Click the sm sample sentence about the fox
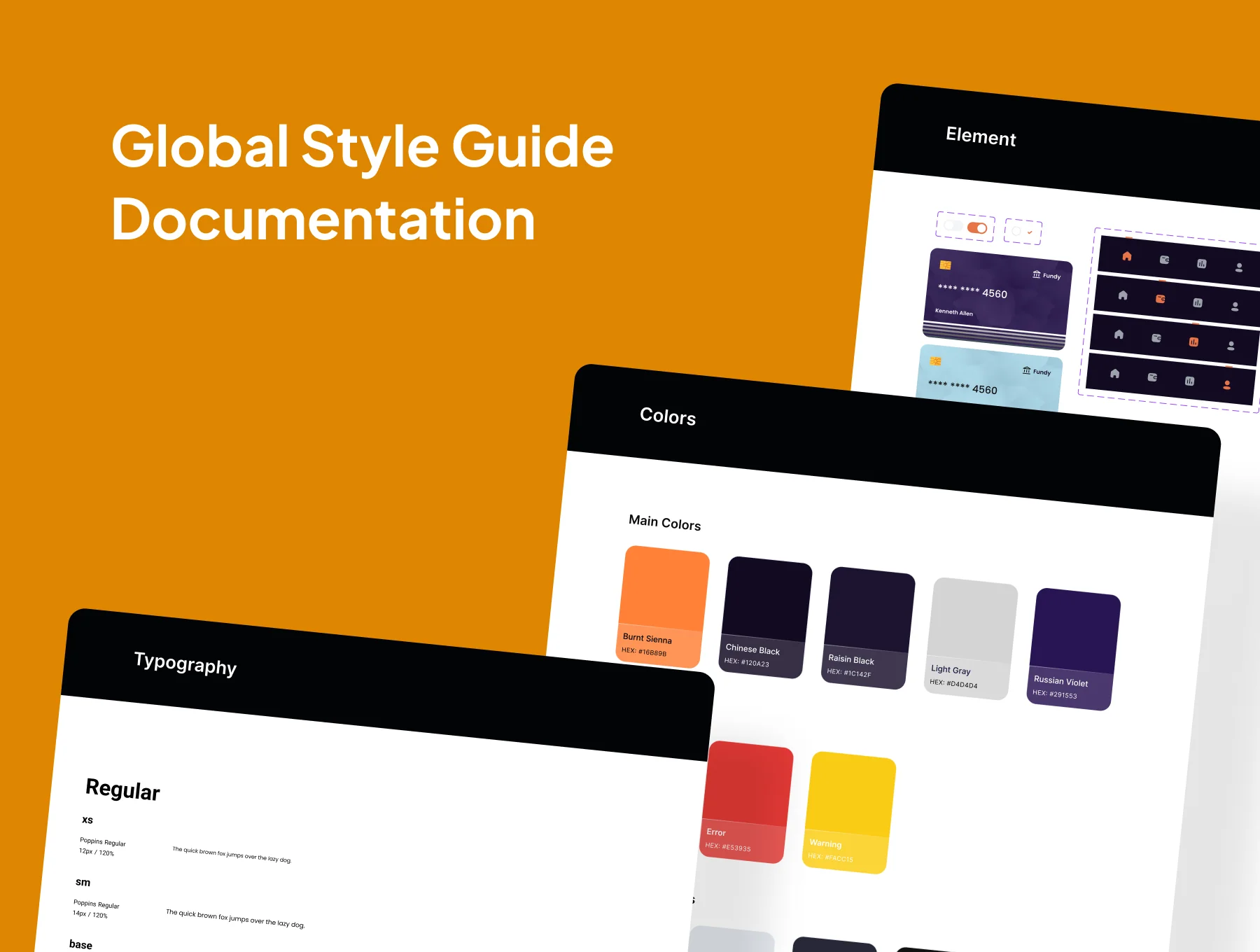This screenshot has width=1260, height=952. (x=235, y=918)
